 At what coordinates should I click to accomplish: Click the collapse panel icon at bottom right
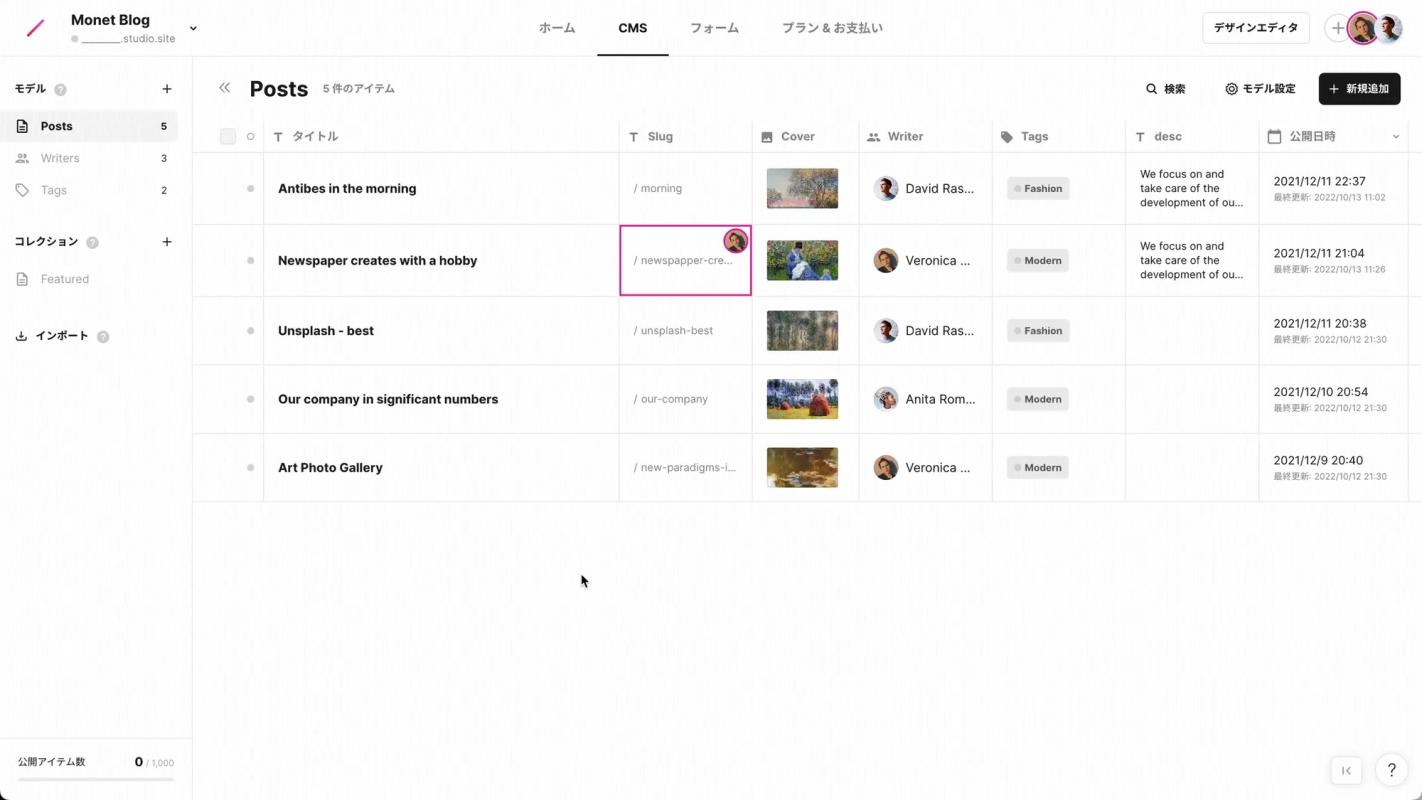[x=1346, y=770]
